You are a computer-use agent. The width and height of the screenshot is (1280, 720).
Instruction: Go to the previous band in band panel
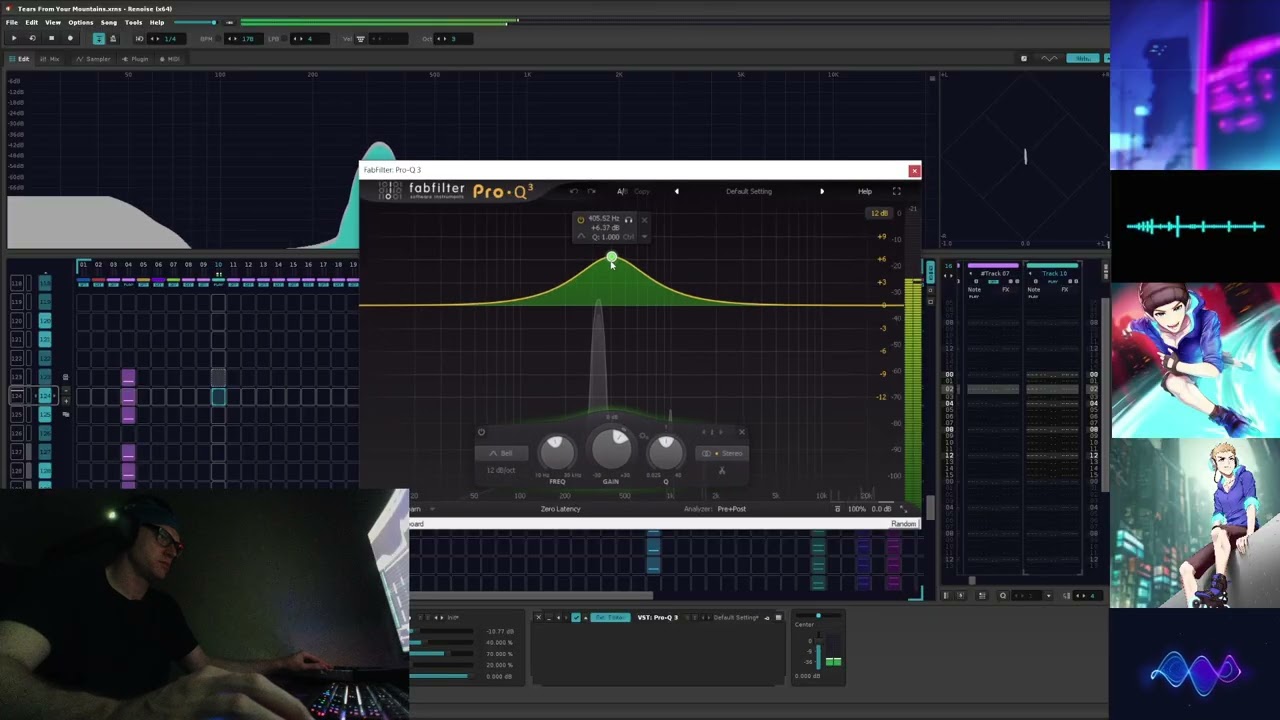coord(705,432)
